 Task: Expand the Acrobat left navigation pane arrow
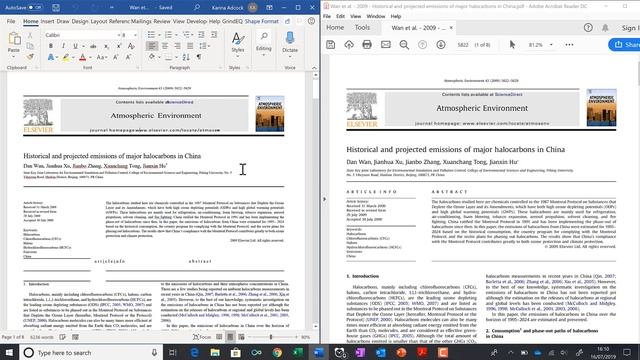pos(324,199)
